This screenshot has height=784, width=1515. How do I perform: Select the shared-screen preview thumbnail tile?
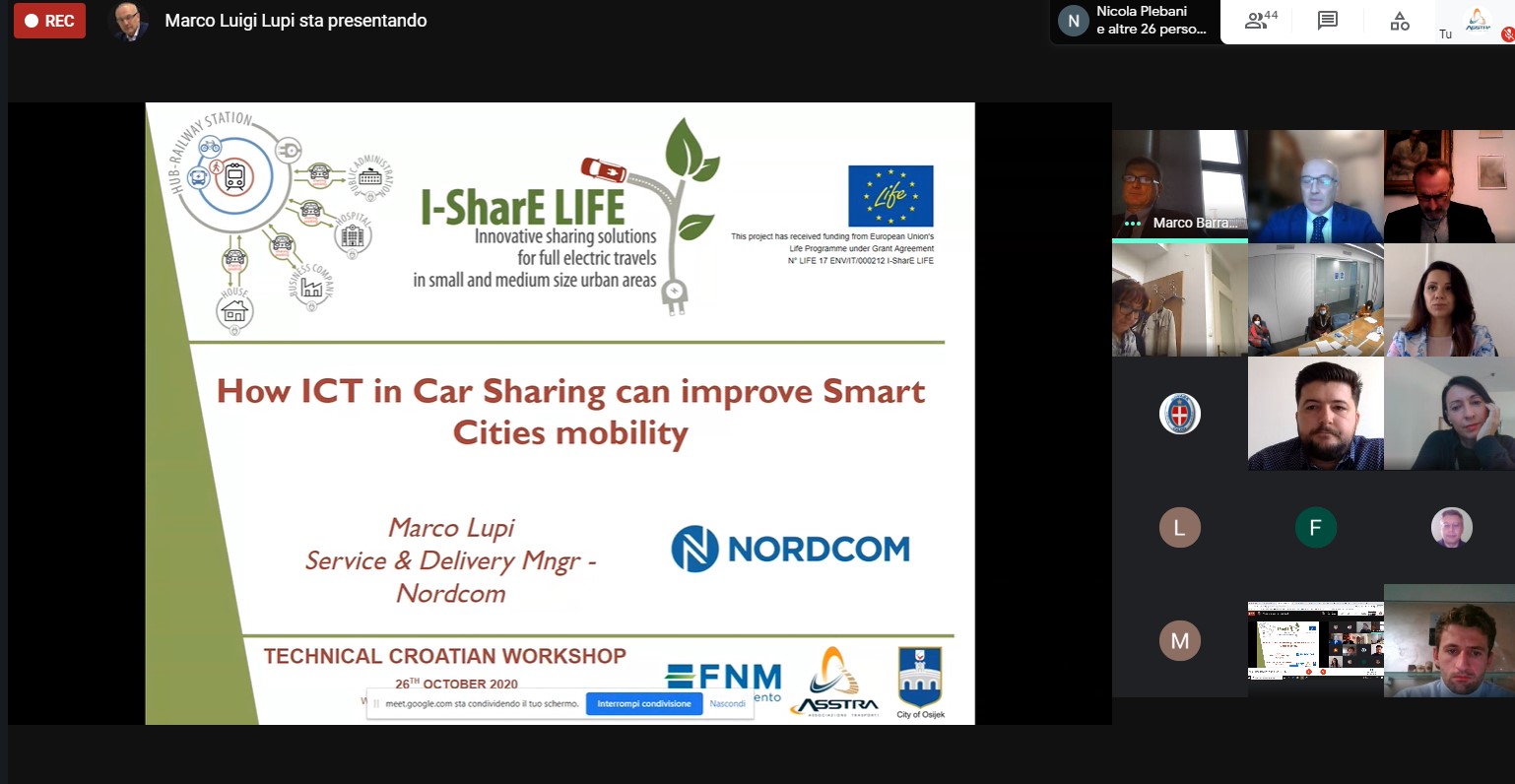[1315, 640]
